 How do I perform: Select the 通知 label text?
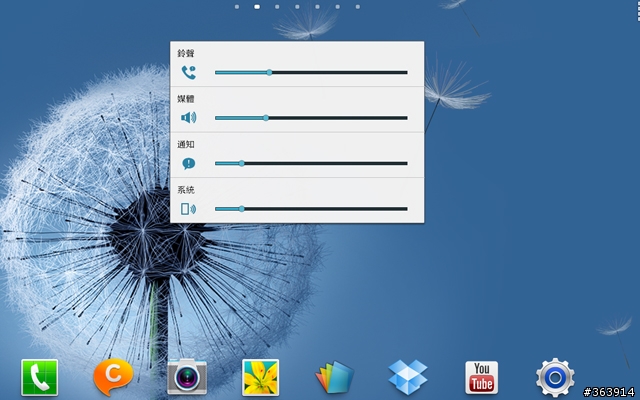(x=186, y=144)
